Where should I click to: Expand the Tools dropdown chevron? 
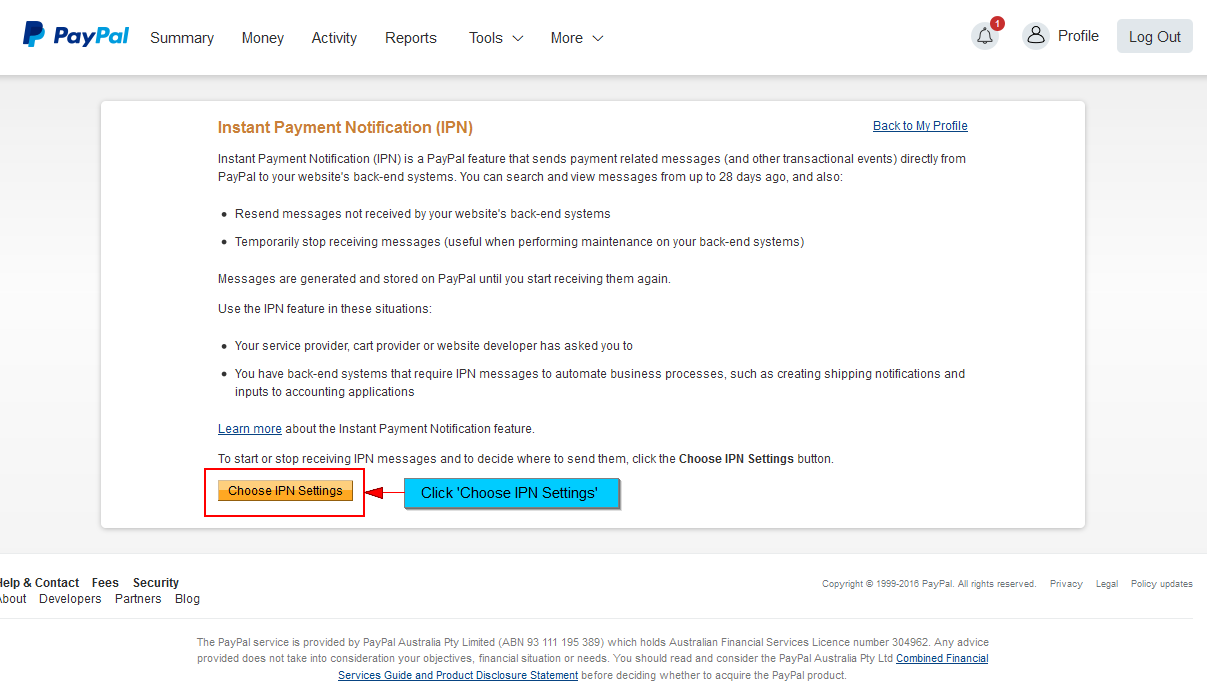[x=518, y=38]
